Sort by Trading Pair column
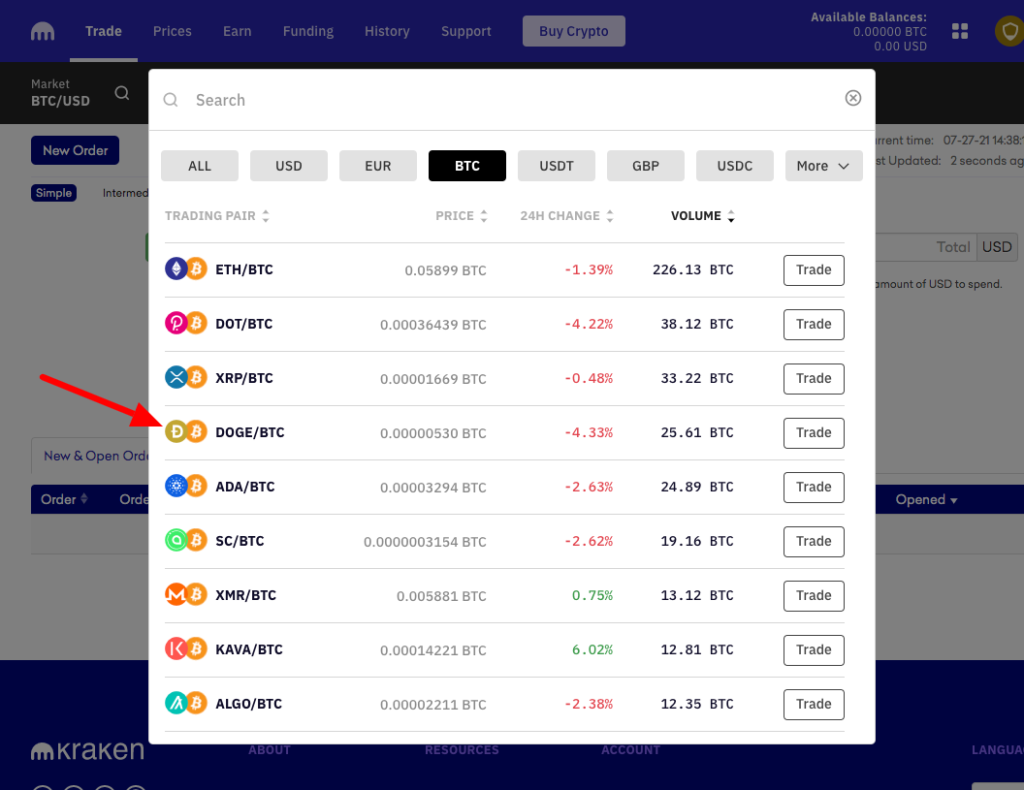Screen dimensions: 1024x790 (x=217, y=215)
